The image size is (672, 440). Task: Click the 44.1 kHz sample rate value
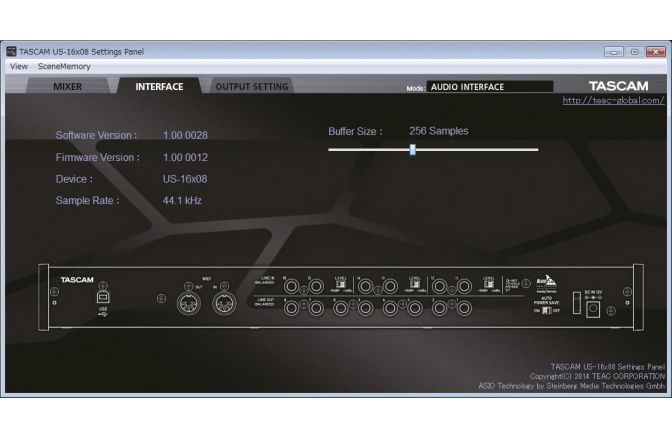(x=182, y=201)
